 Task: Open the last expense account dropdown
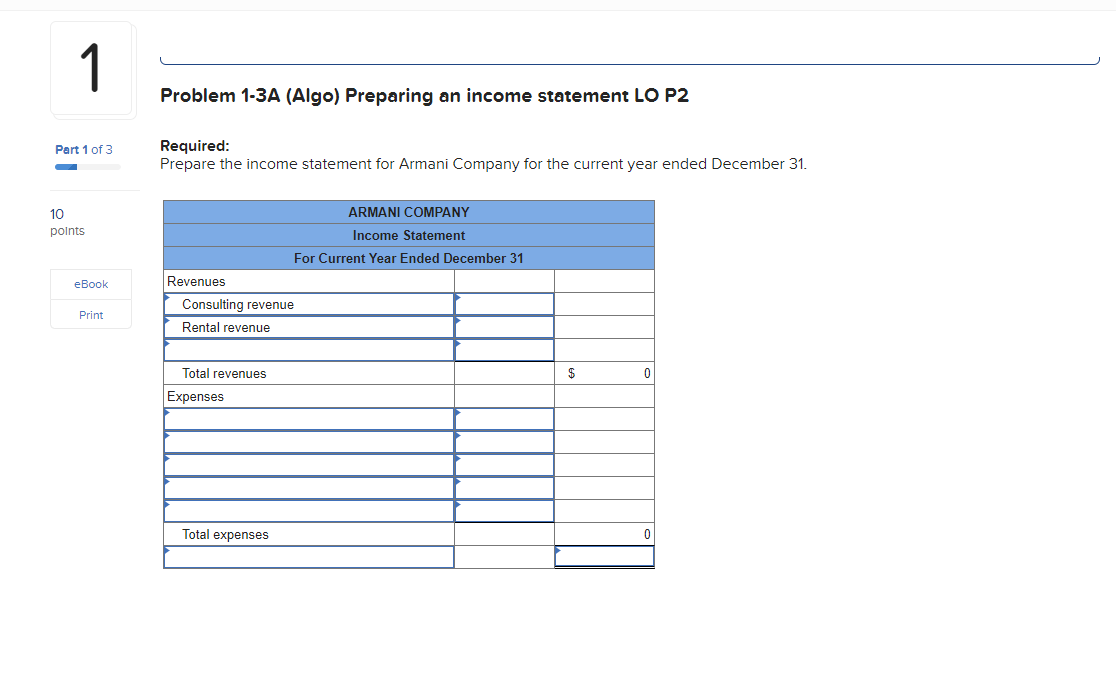[x=307, y=510]
